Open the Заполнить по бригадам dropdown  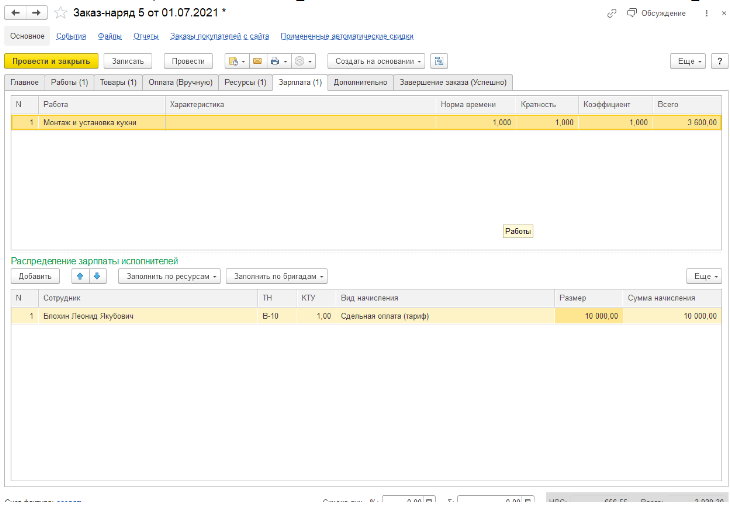278,276
